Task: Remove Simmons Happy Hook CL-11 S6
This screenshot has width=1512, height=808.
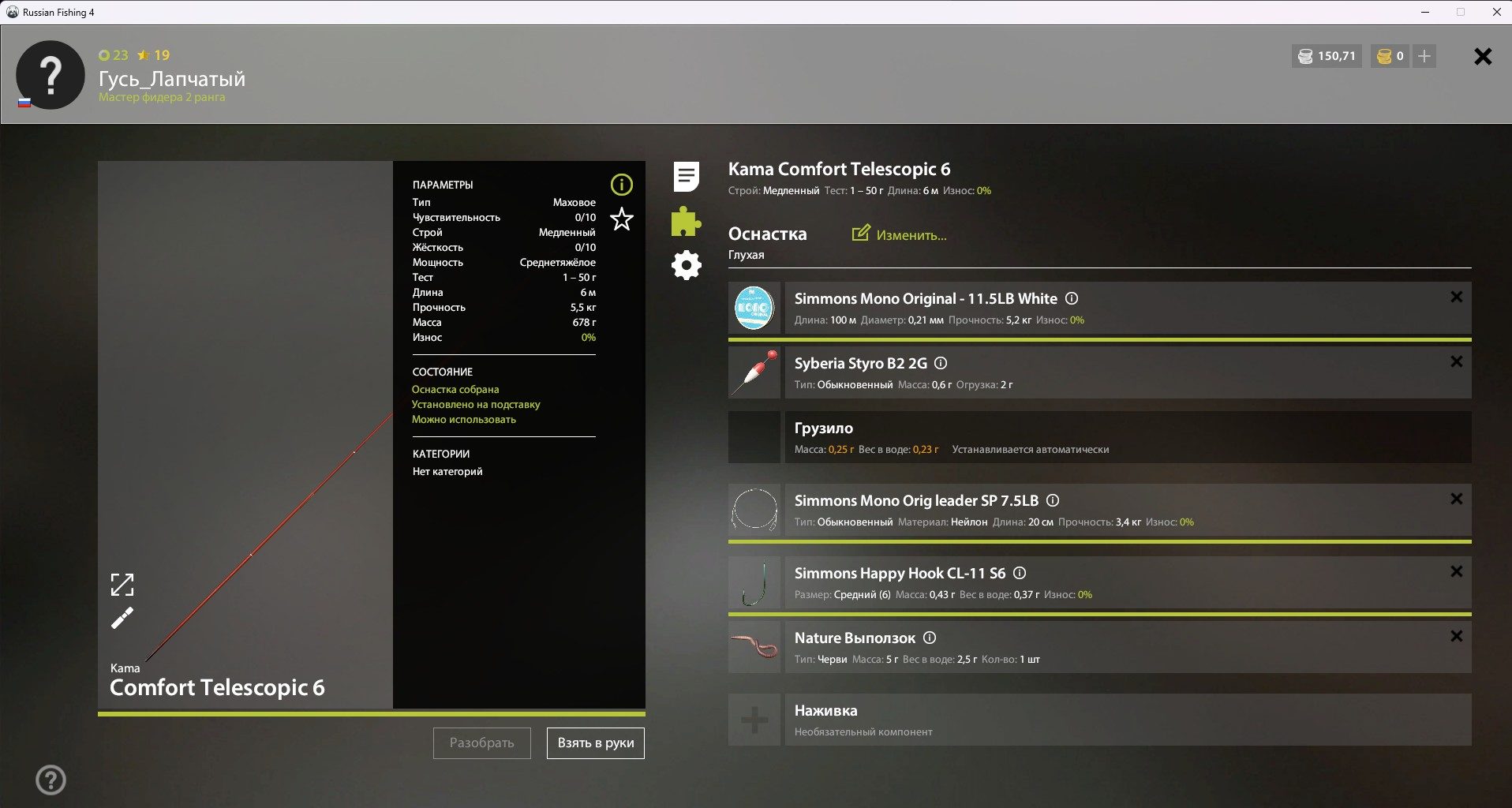Action: 1457,571
